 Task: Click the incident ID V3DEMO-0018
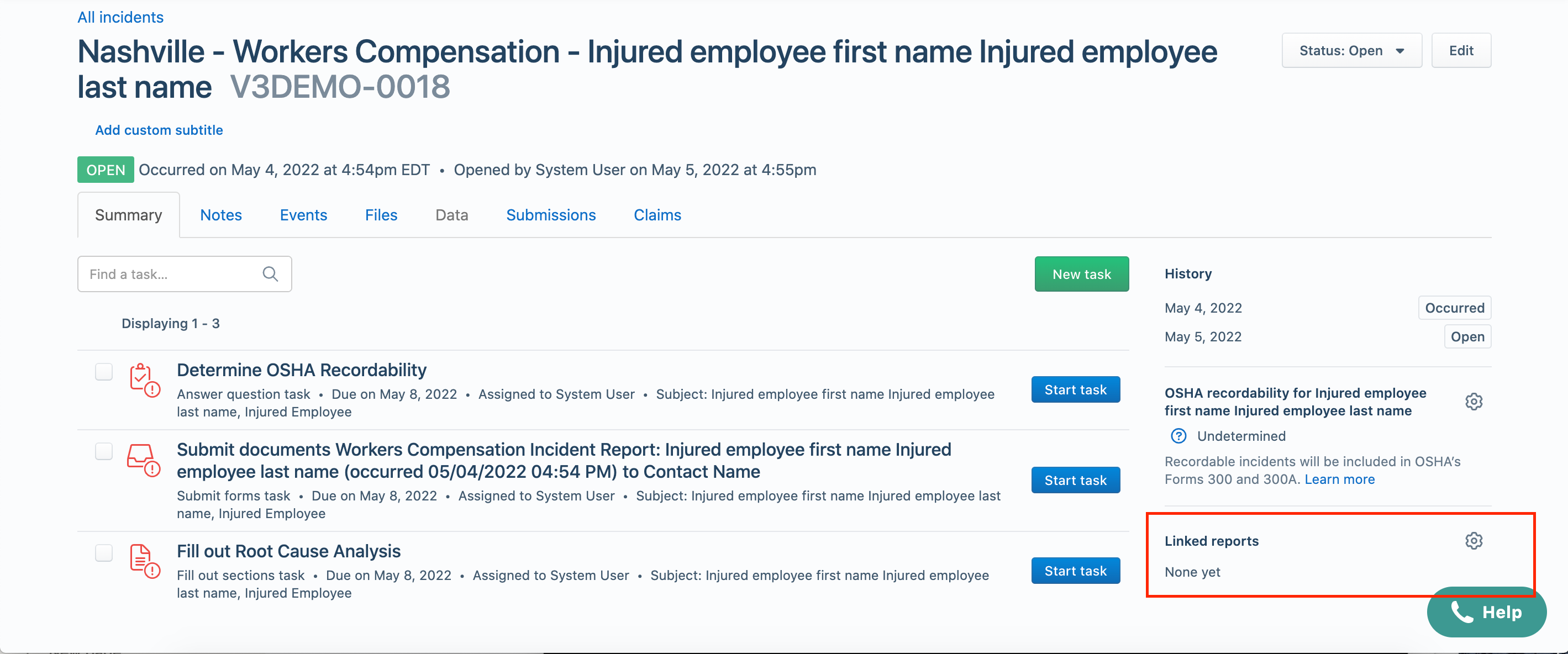340,87
